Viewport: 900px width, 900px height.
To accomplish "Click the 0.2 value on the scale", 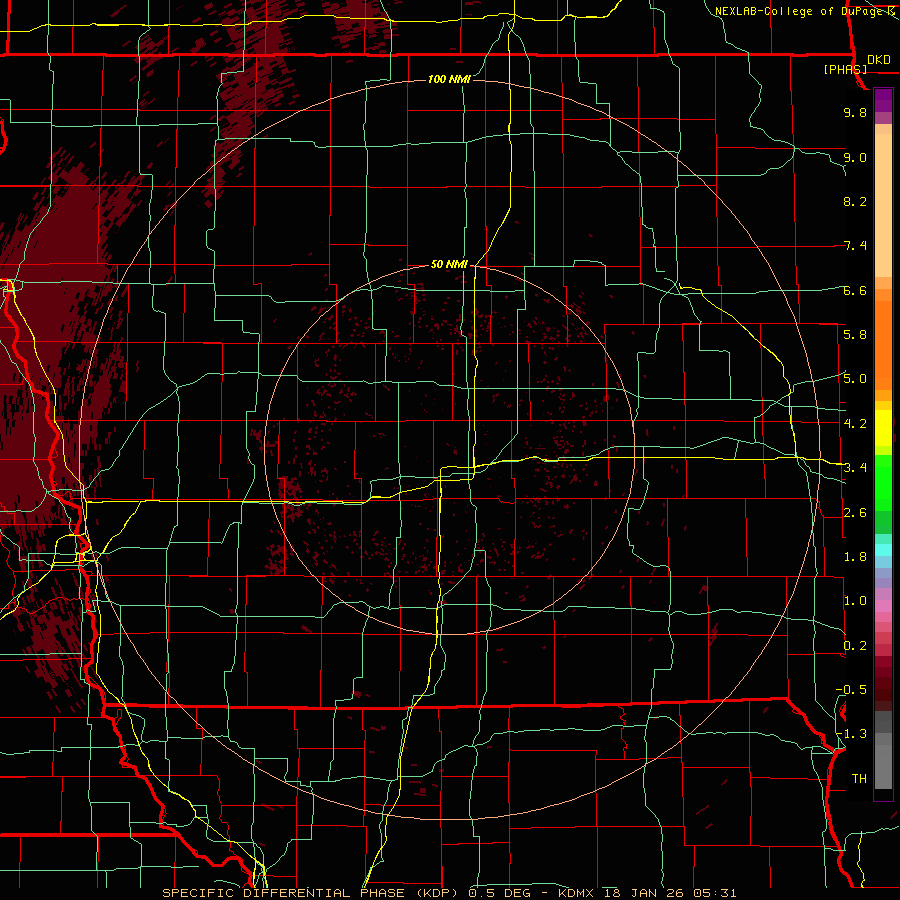I will coord(855,646).
